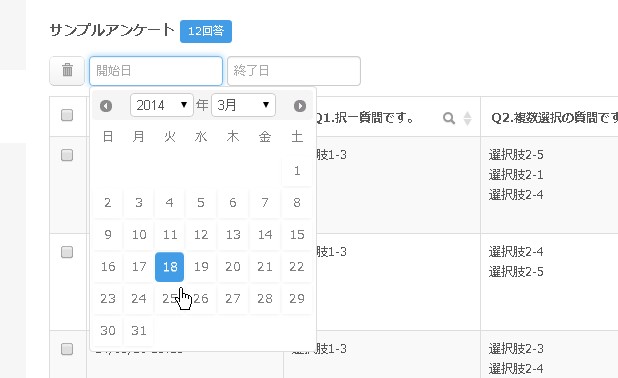Select day 3 in calendar
Image resolution: width=618 pixels, height=378 pixels.
click(139, 203)
